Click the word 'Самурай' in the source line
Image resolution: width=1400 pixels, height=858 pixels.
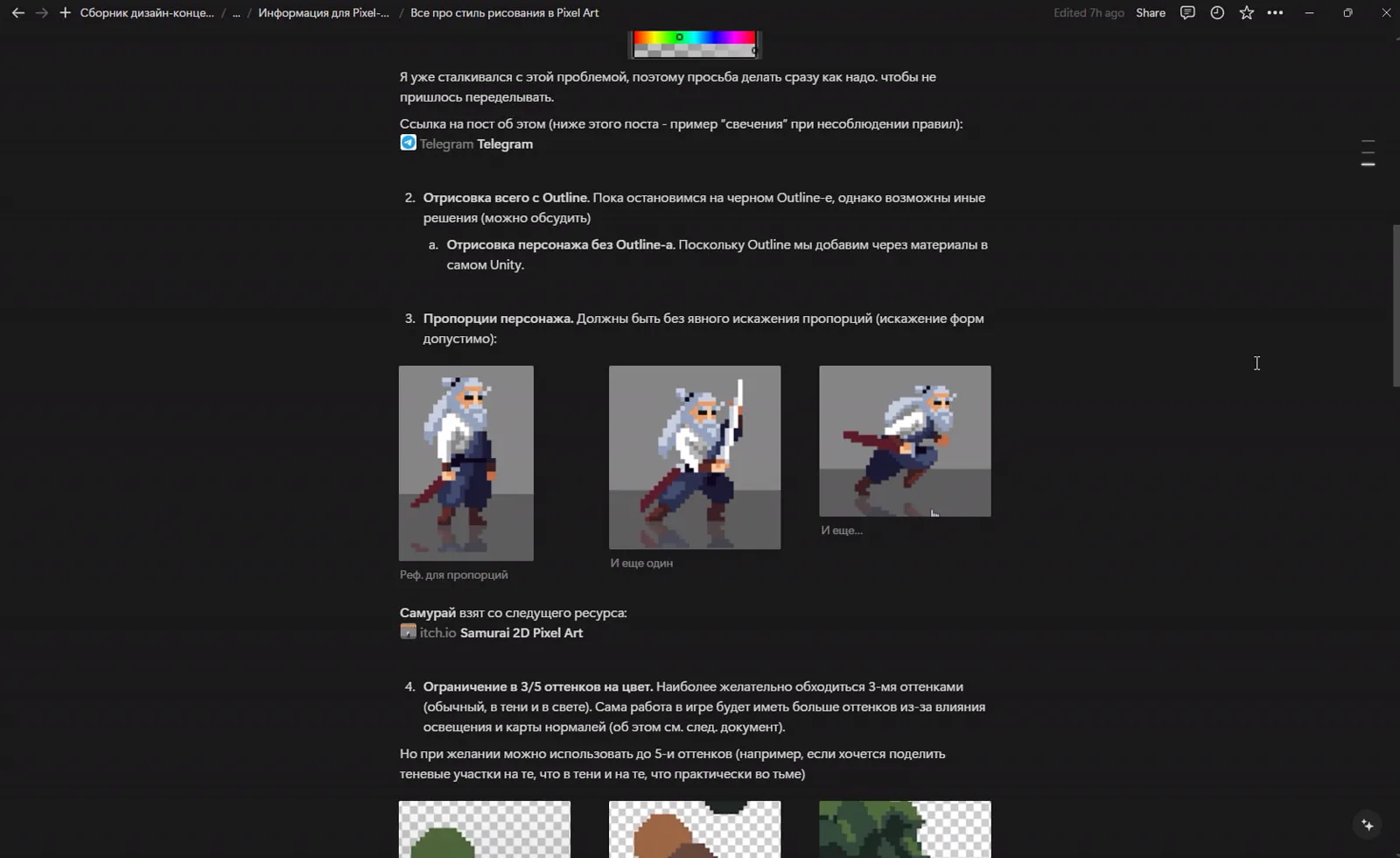[428, 612]
